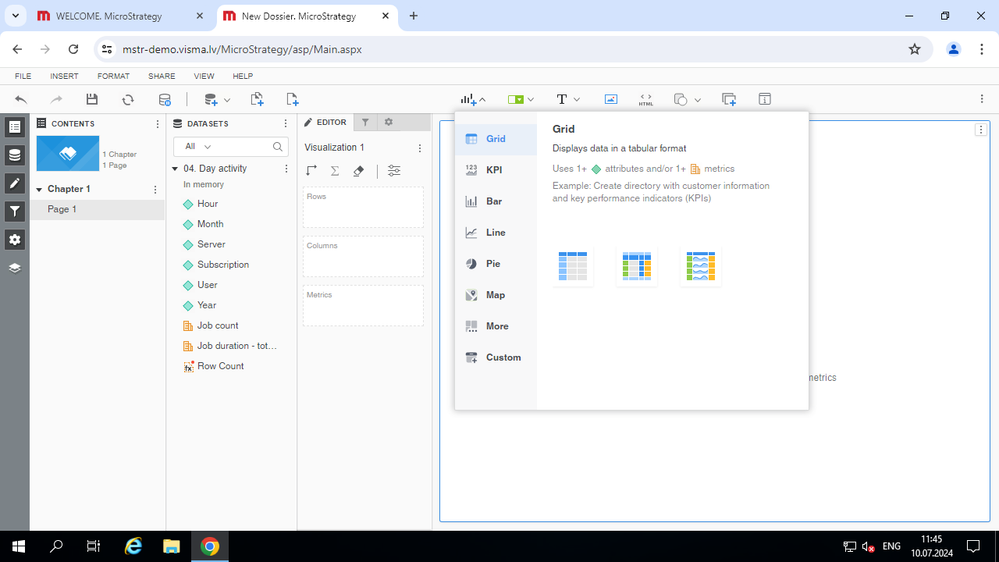Switch to the EDITOR tab
Screen dimensions: 999x562
coord(326,122)
